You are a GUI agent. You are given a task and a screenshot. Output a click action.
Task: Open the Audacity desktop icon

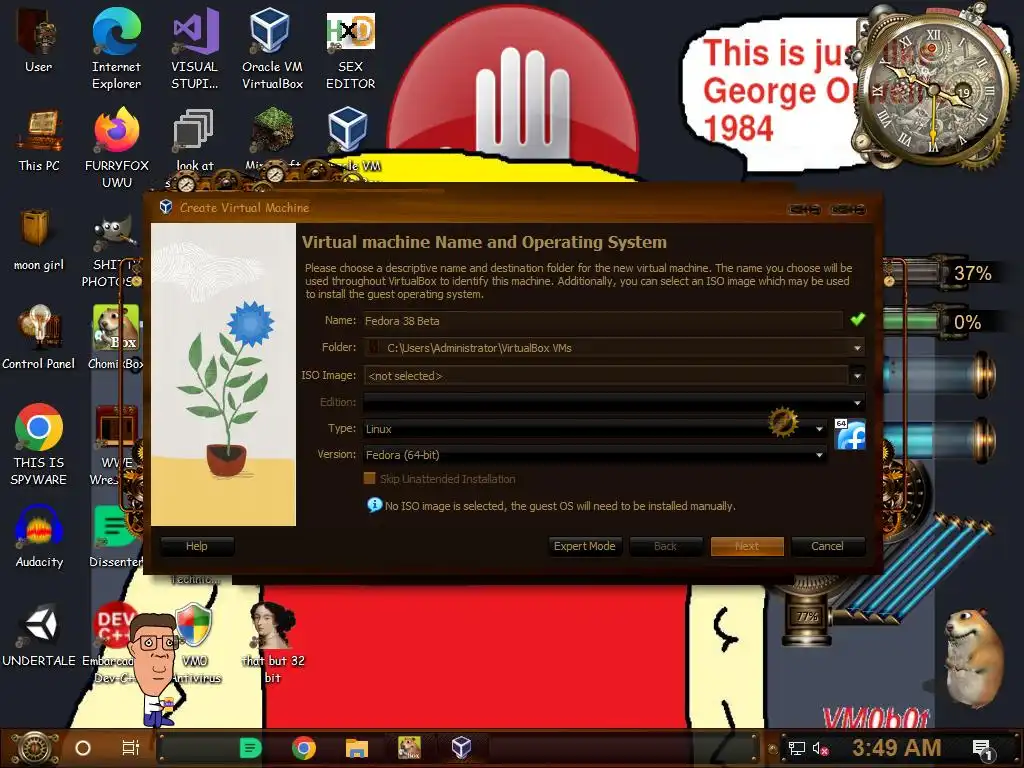[39, 536]
